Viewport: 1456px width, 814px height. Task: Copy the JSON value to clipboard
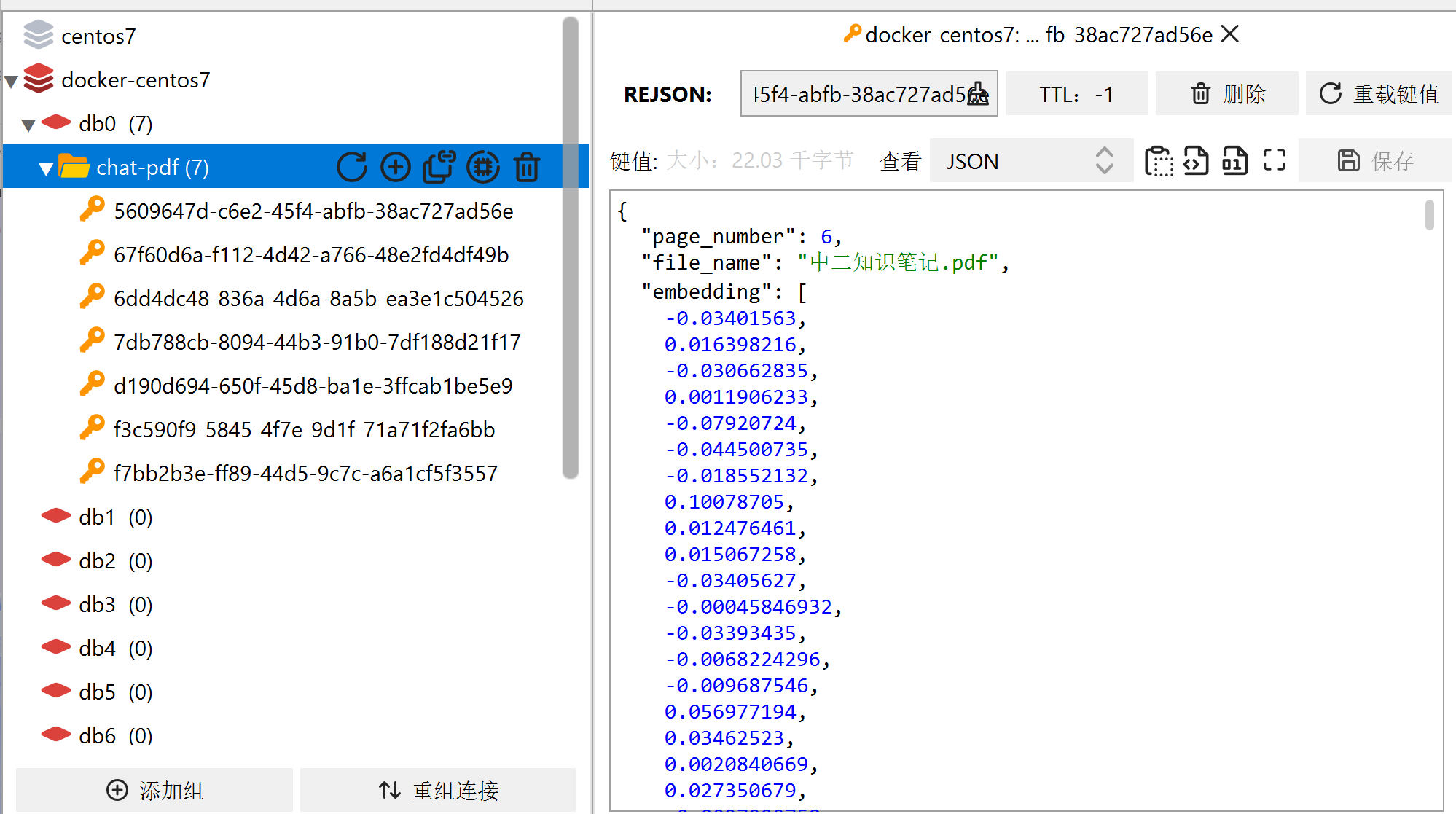pyautogui.click(x=1159, y=160)
